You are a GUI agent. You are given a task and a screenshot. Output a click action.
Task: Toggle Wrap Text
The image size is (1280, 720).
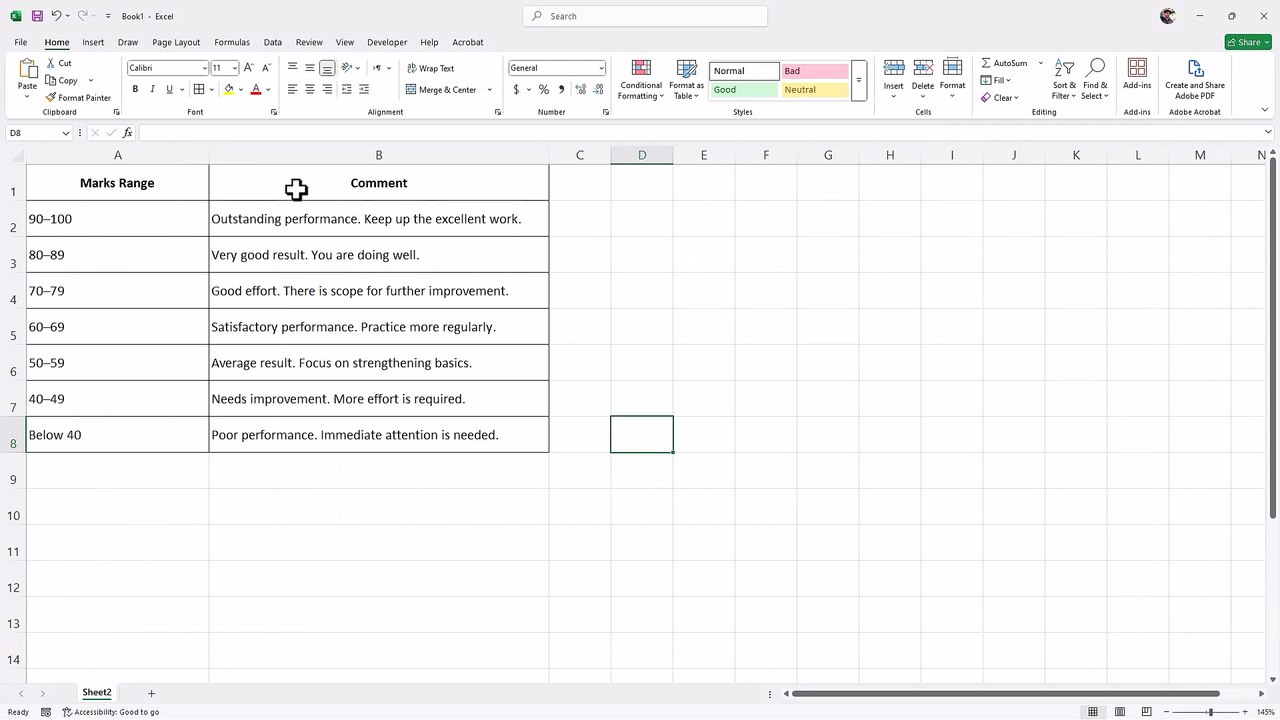click(x=430, y=68)
